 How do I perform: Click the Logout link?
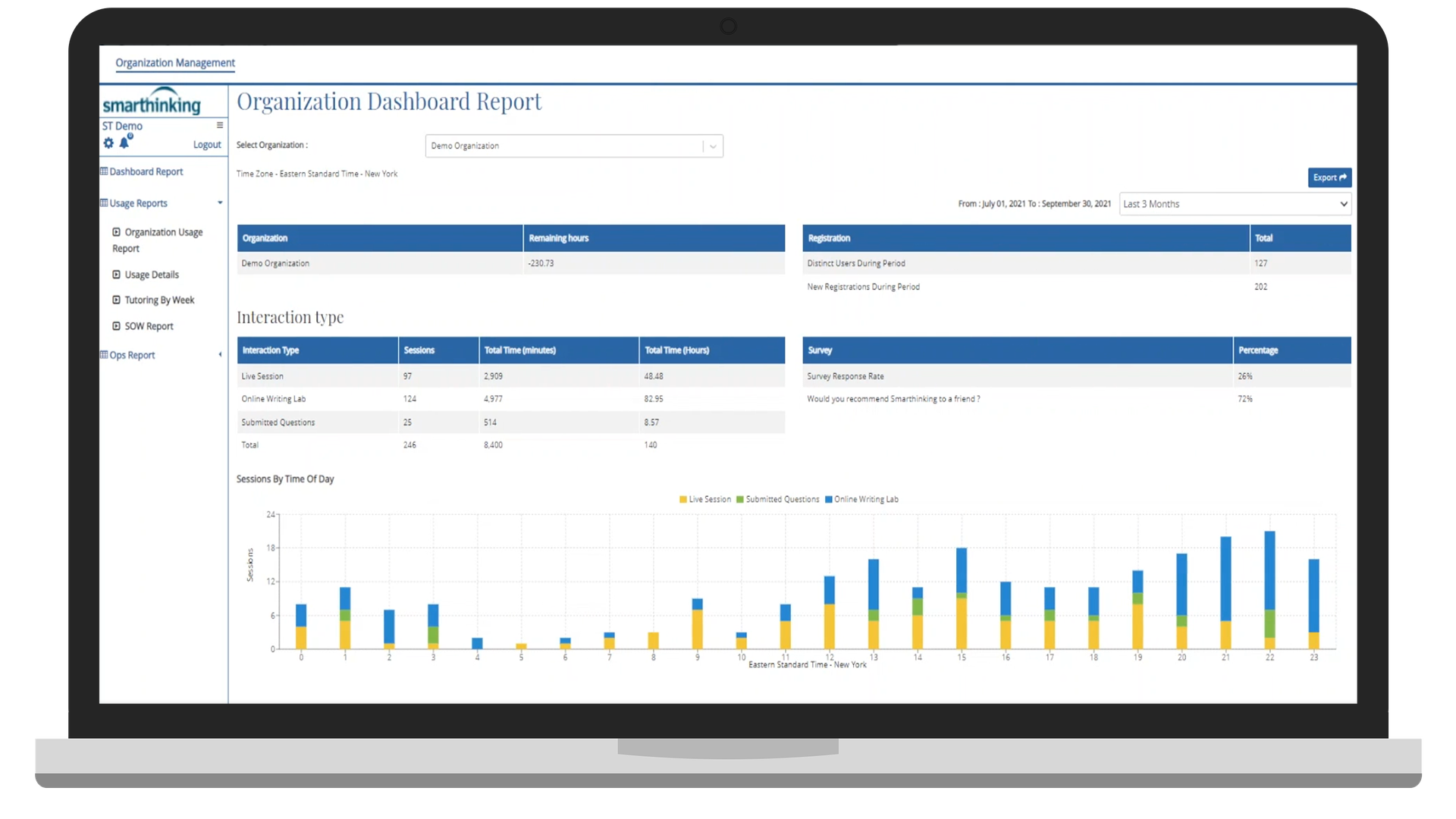(207, 145)
